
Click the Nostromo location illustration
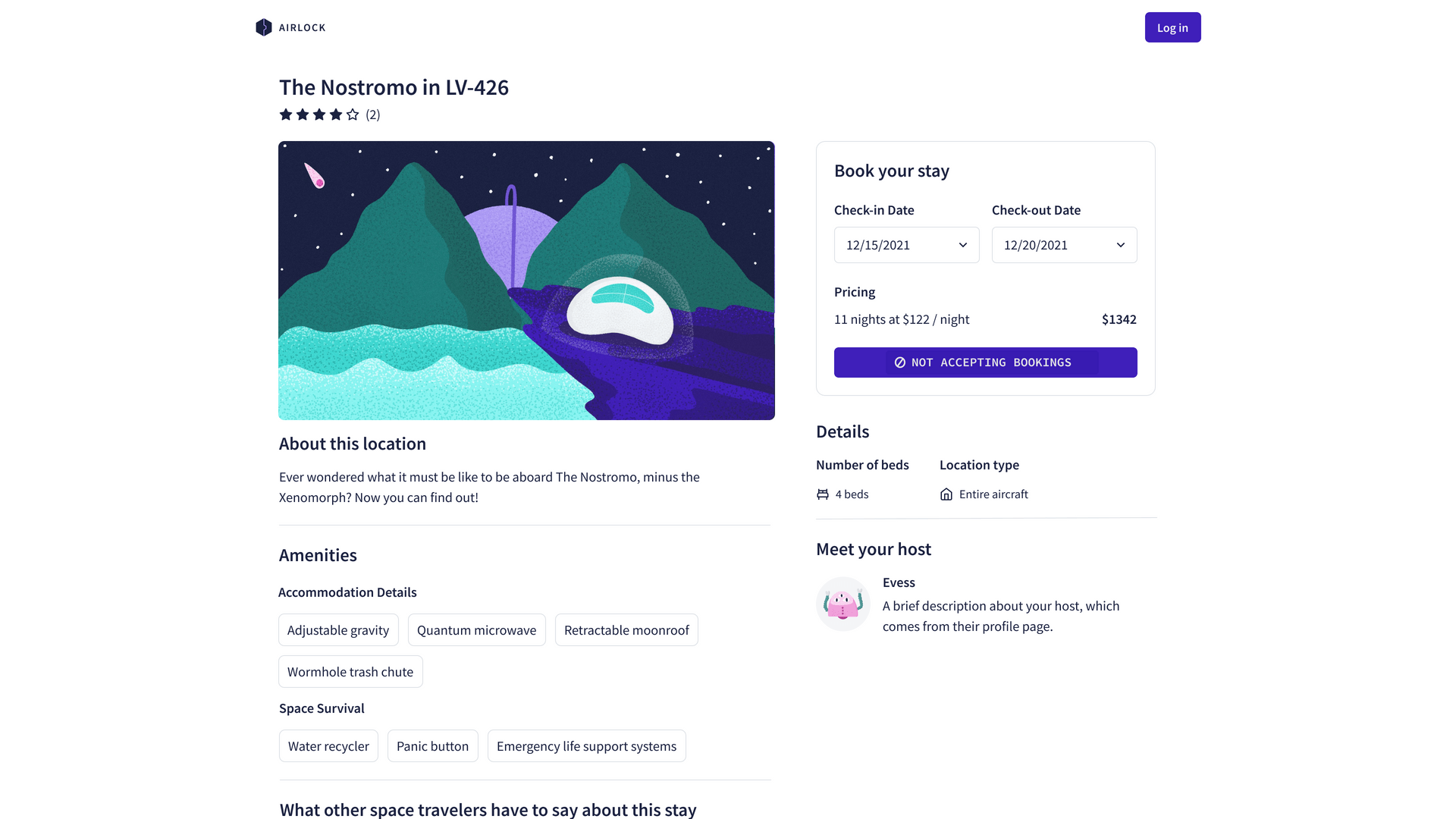pyautogui.click(x=526, y=281)
